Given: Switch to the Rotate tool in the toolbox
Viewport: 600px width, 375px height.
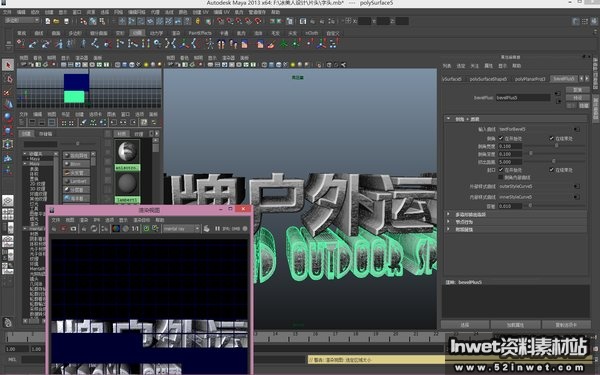Looking at the screenshot, I should point(8,117).
